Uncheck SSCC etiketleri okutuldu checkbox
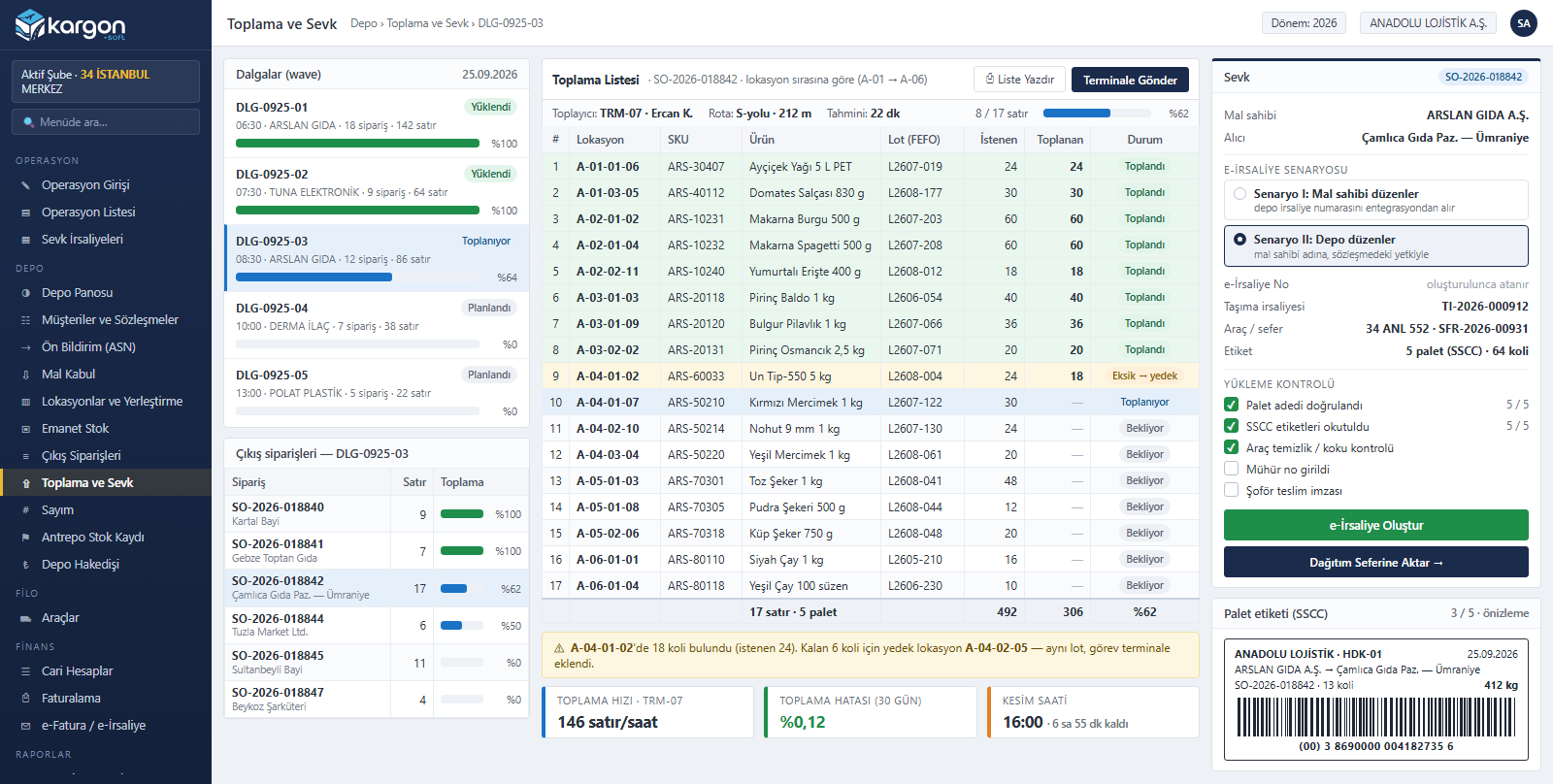The width and height of the screenshot is (1553, 784). tap(1231, 427)
